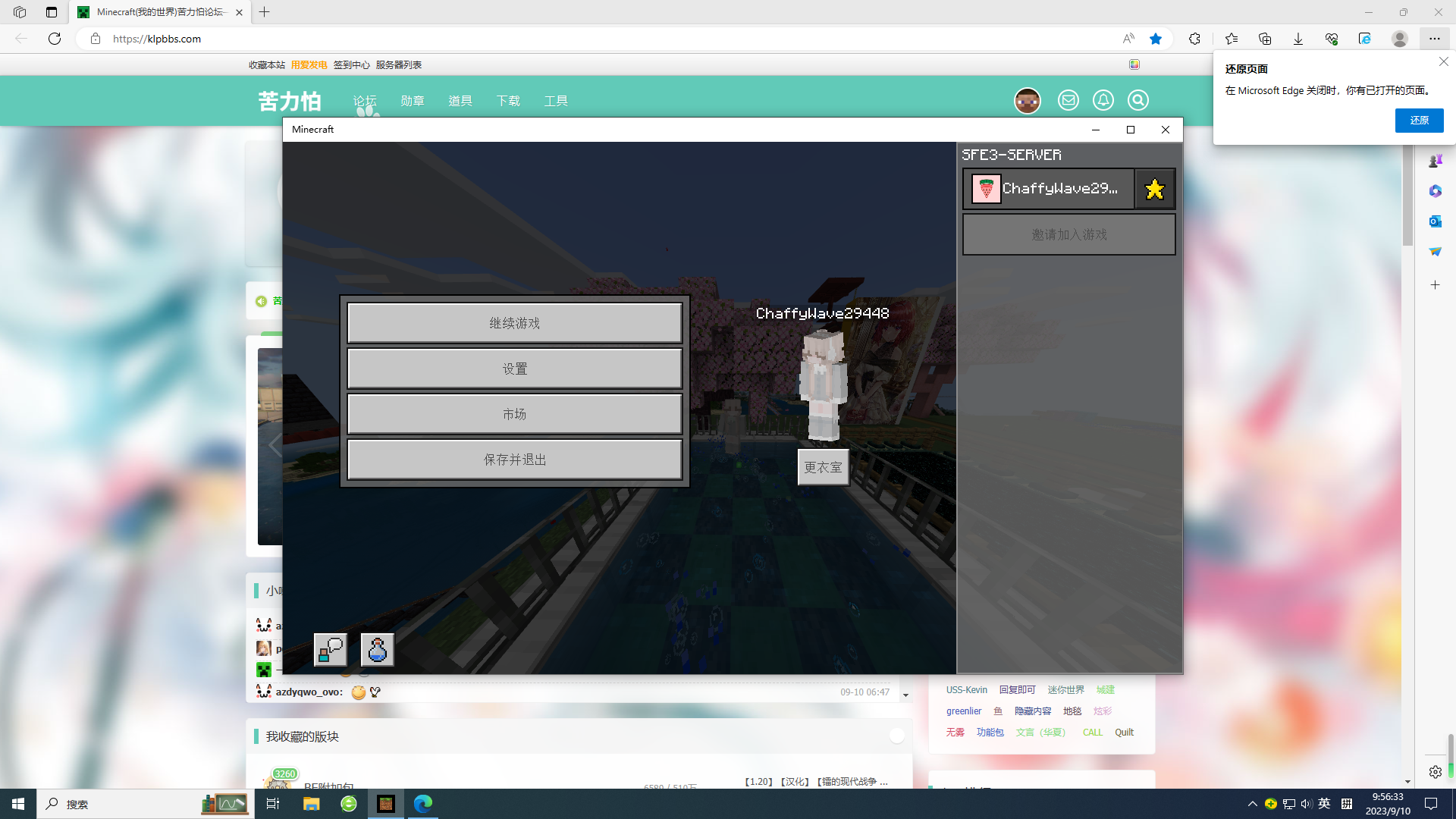Open Edge sidebar settings gear
Viewport: 1456px width, 819px height.
click(1435, 772)
